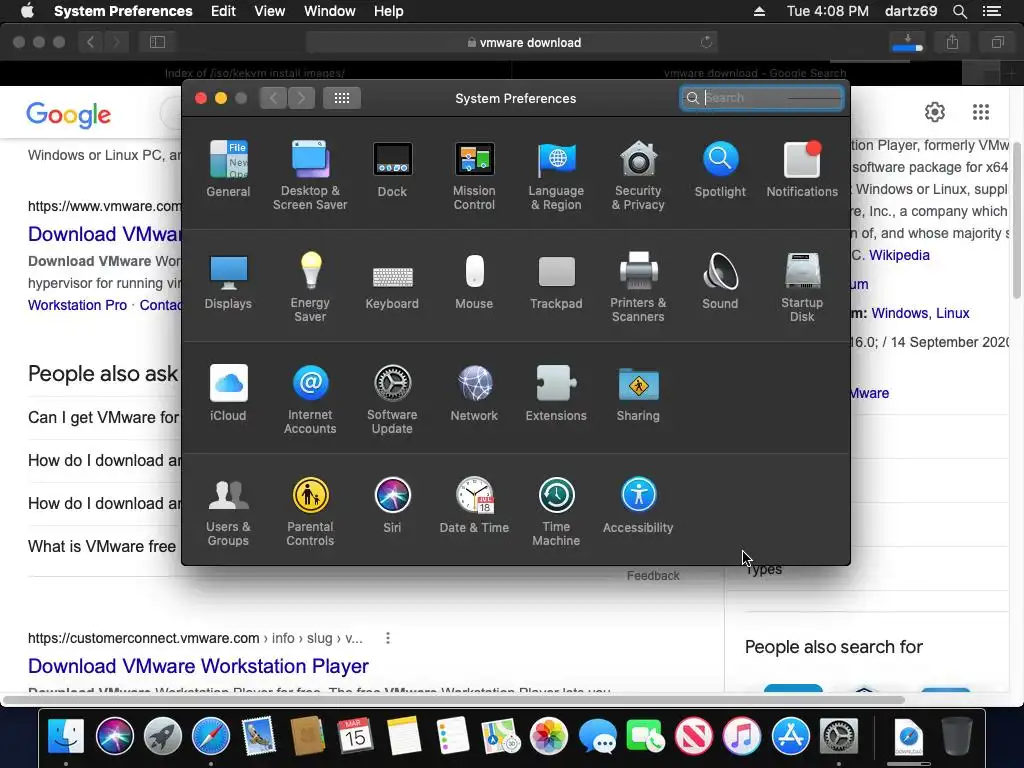Open Startup Disk preferences
The height and width of the screenshot is (768, 1024).
802,287
